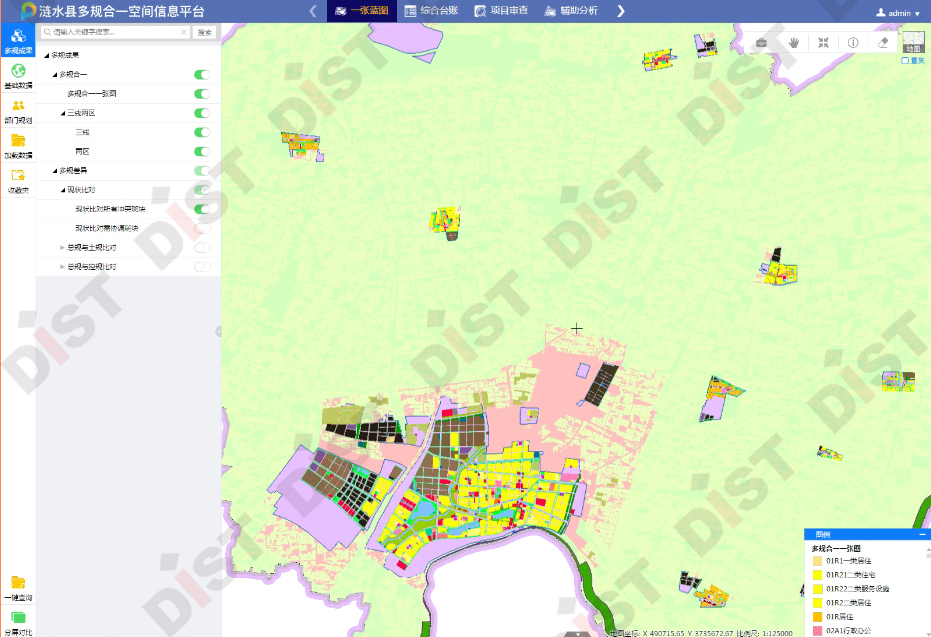The height and width of the screenshot is (637, 931).
Task: Open the 基础数据 globe icon in sidebar
Action: click(17, 73)
